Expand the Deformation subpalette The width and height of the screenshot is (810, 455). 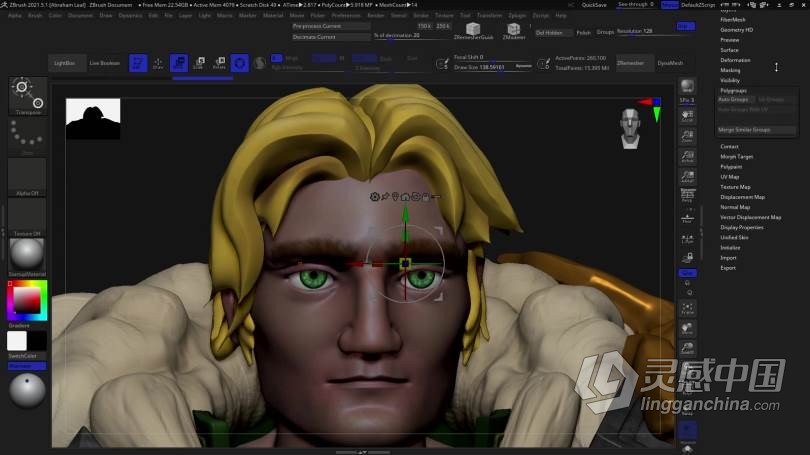pyautogui.click(x=735, y=60)
